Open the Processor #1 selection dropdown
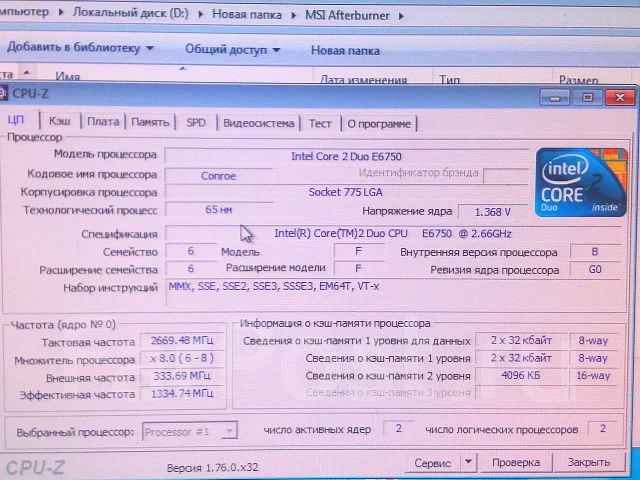 point(189,431)
